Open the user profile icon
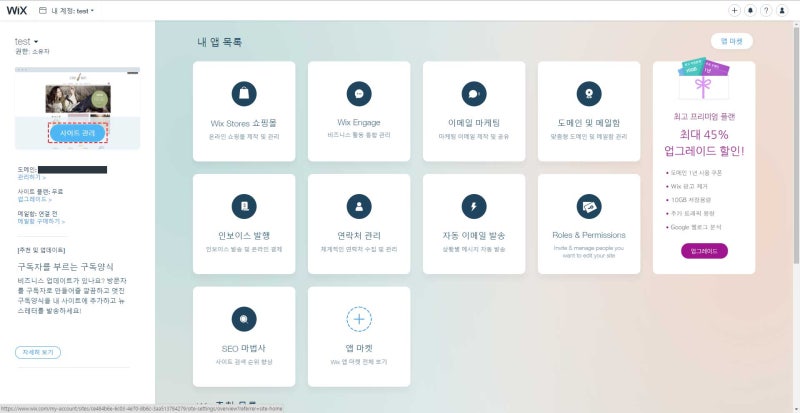This screenshot has width=800, height=413. click(782, 10)
